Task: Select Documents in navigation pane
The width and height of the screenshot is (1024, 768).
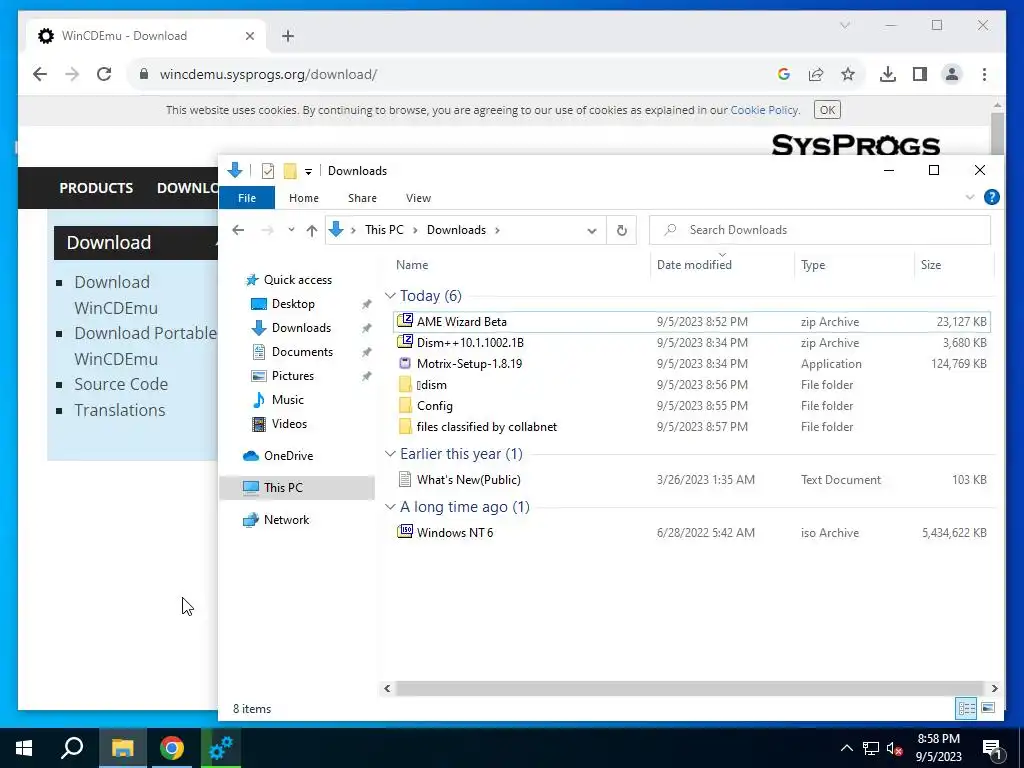Action: pyautogui.click(x=302, y=352)
